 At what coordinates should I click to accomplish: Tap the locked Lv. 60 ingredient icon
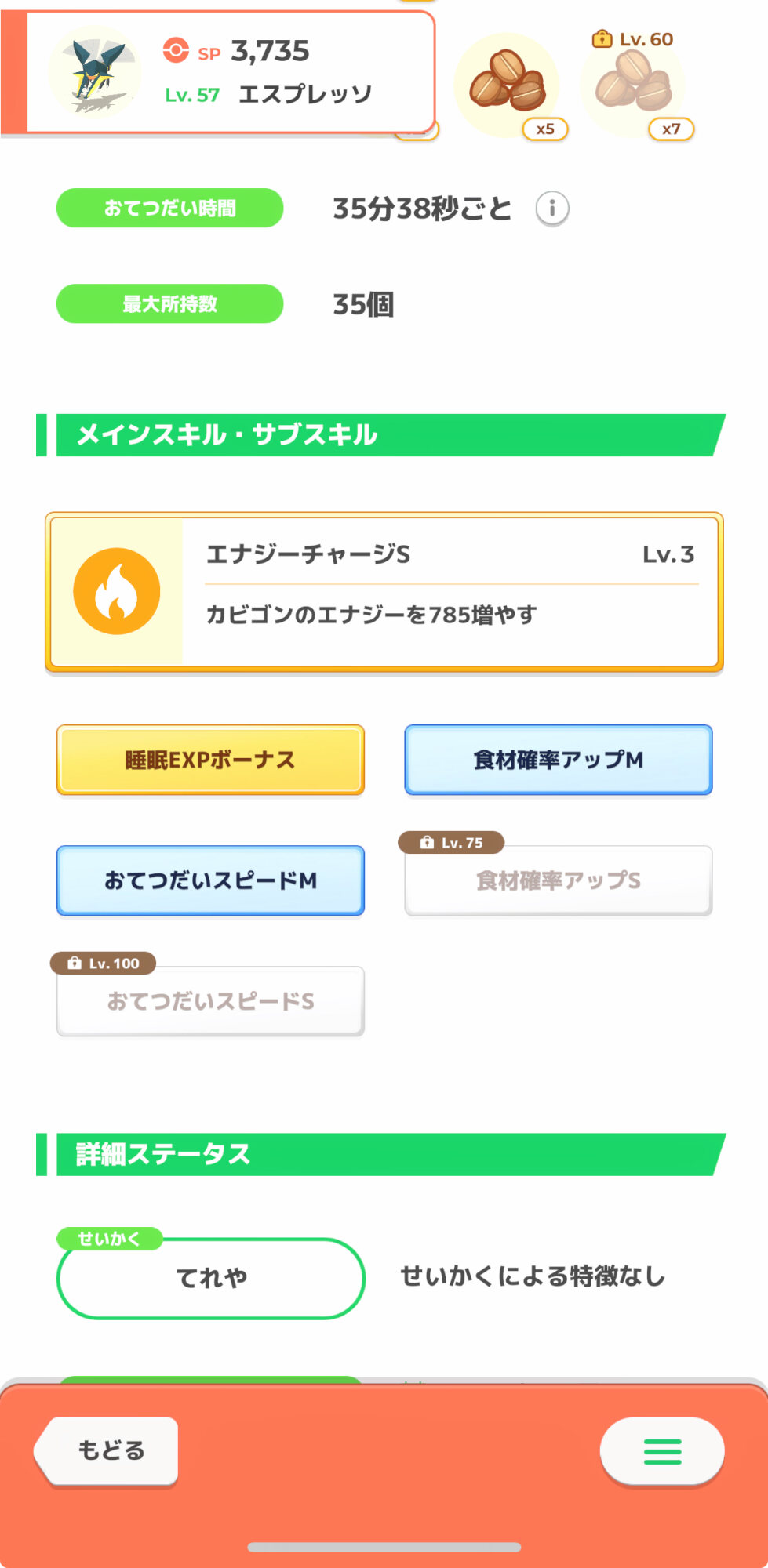632,85
